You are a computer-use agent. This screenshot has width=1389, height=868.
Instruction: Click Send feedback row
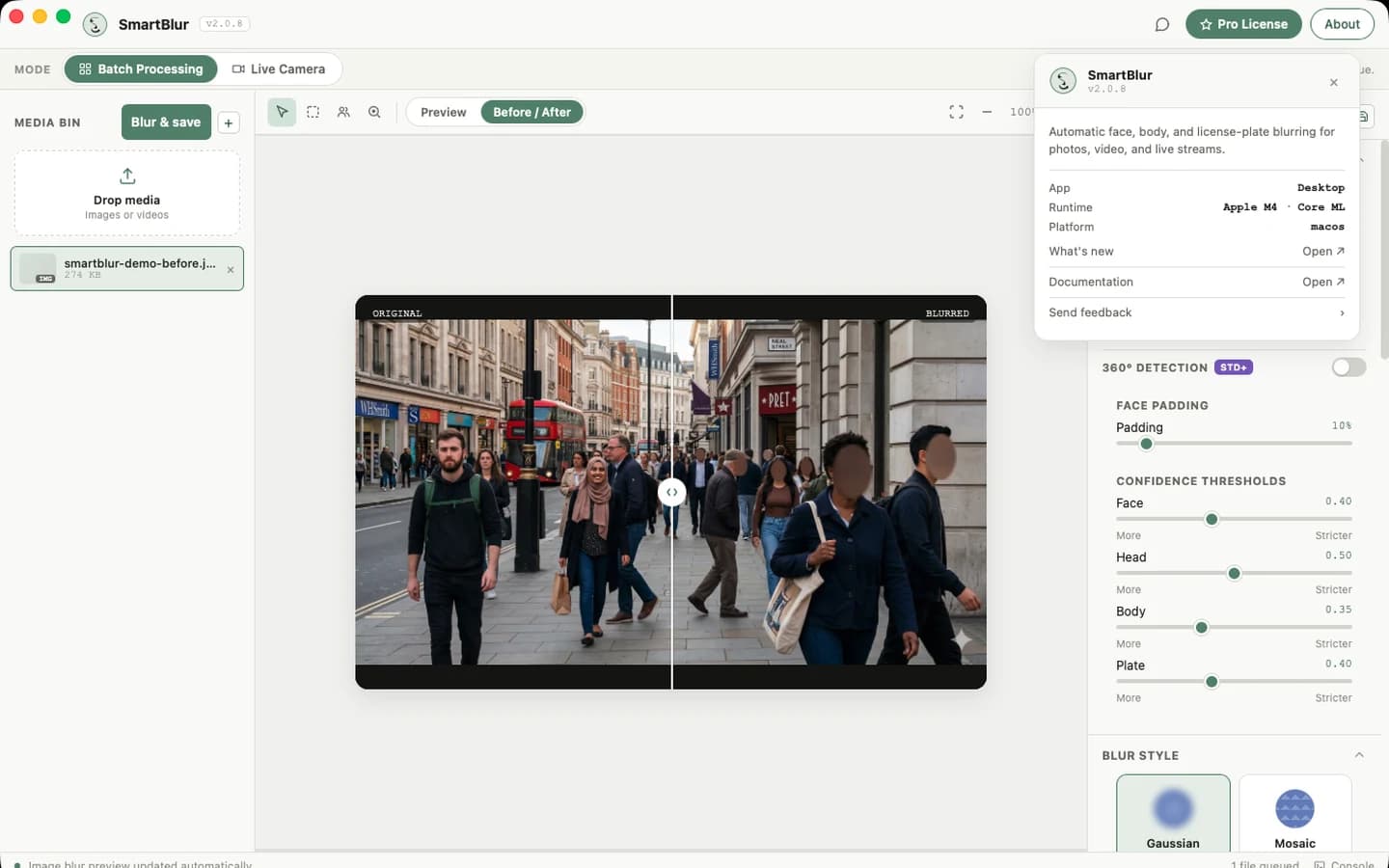(x=1196, y=312)
